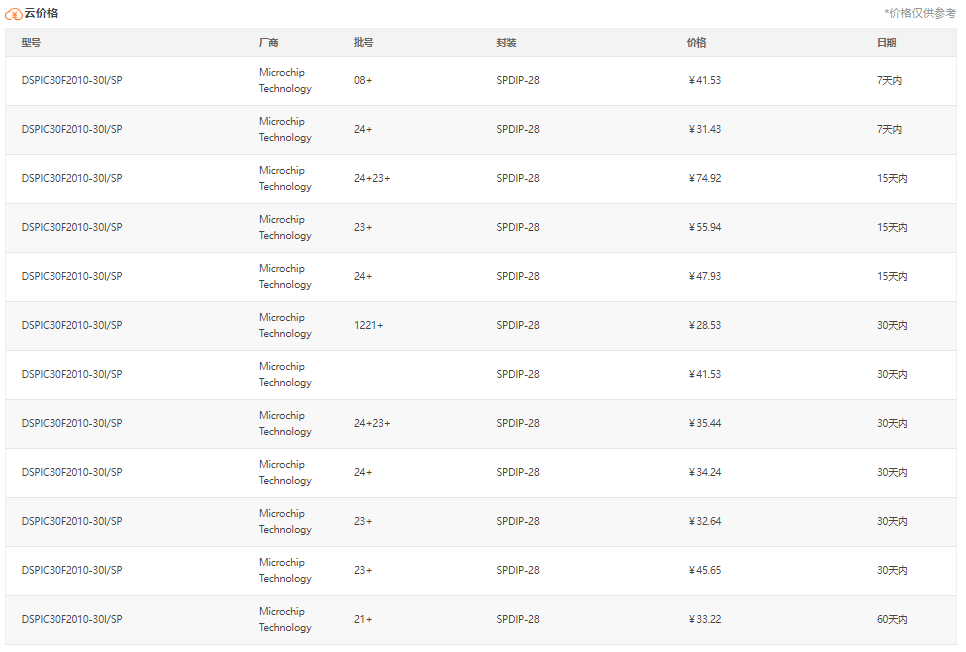Click the ¥28.53 price entry
The height and width of the screenshot is (652, 966).
tap(705, 325)
